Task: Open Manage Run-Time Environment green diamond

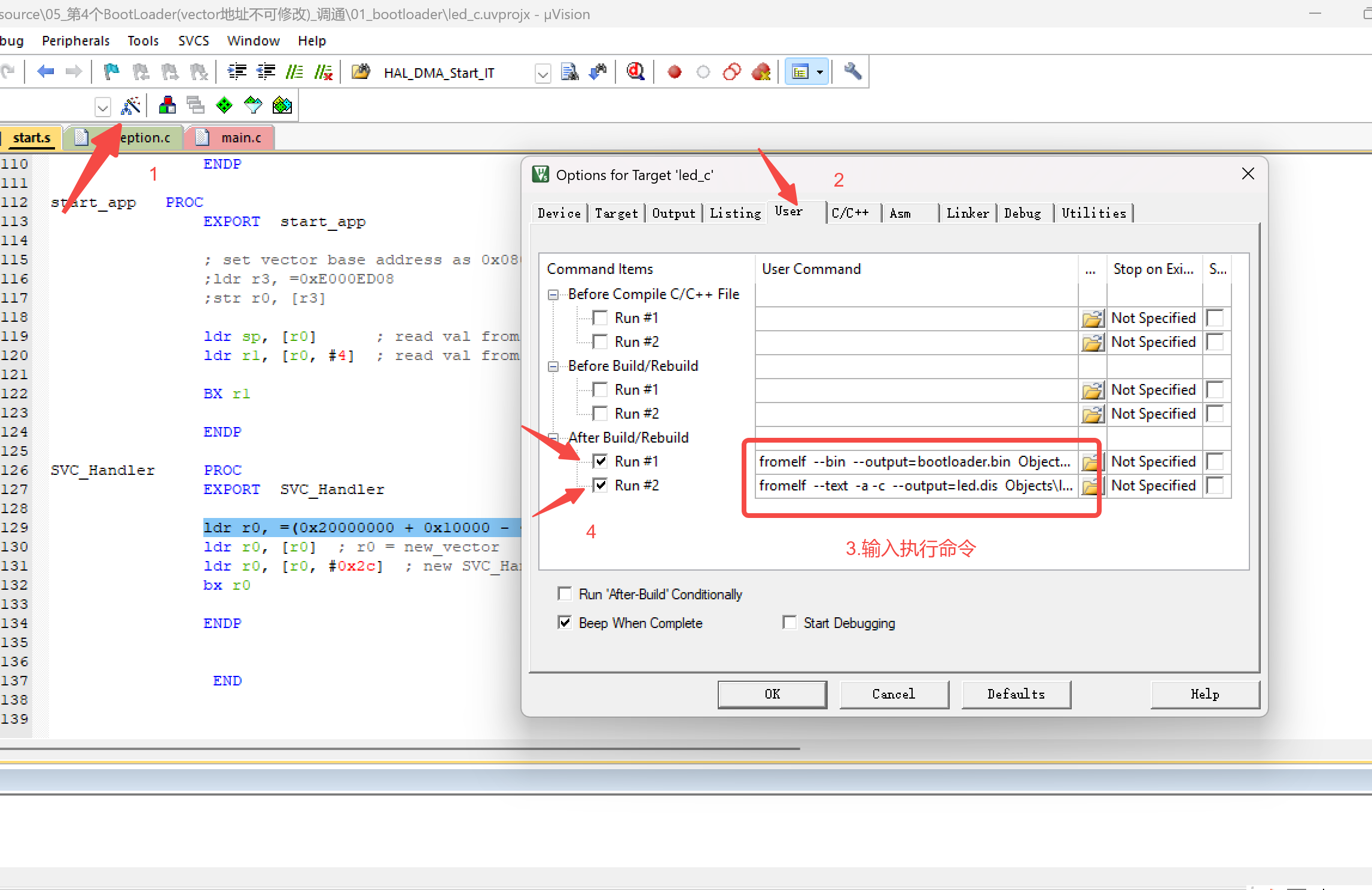Action: pyautogui.click(x=224, y=106)
